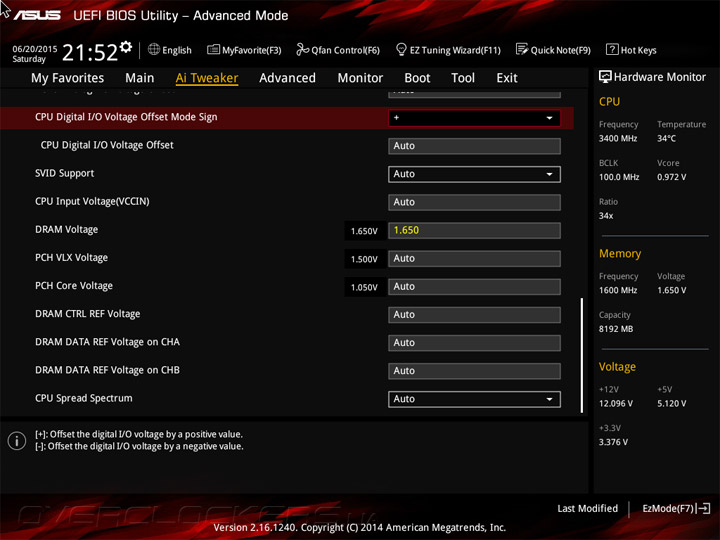Click the 1.500V PCH VLX reading
The height and width of the screenshot is (540, 720).
pos(364,259)
